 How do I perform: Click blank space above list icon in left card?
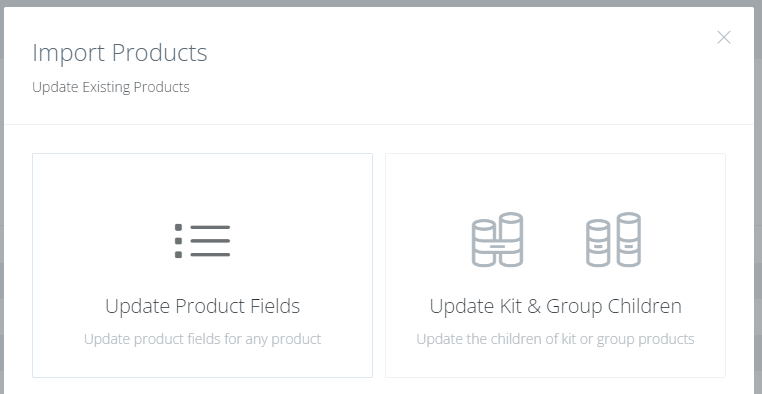tap(202, 187)
